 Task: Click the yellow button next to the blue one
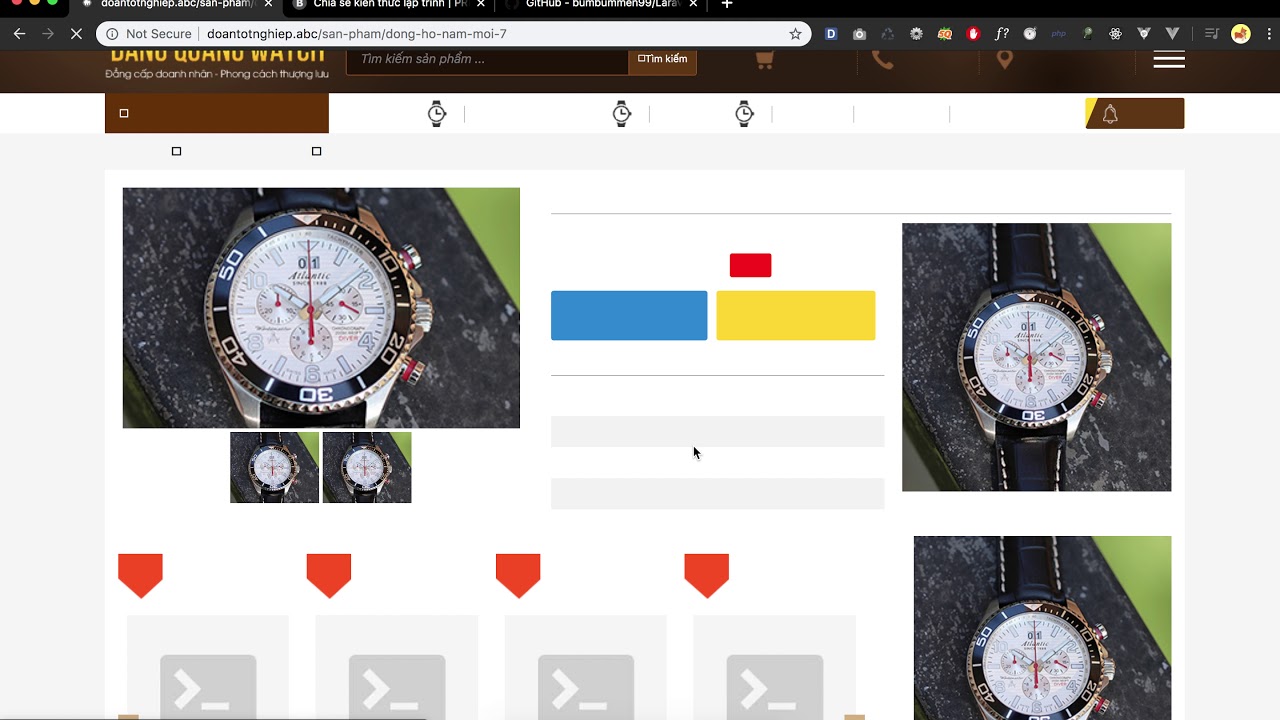coord(796,316)
